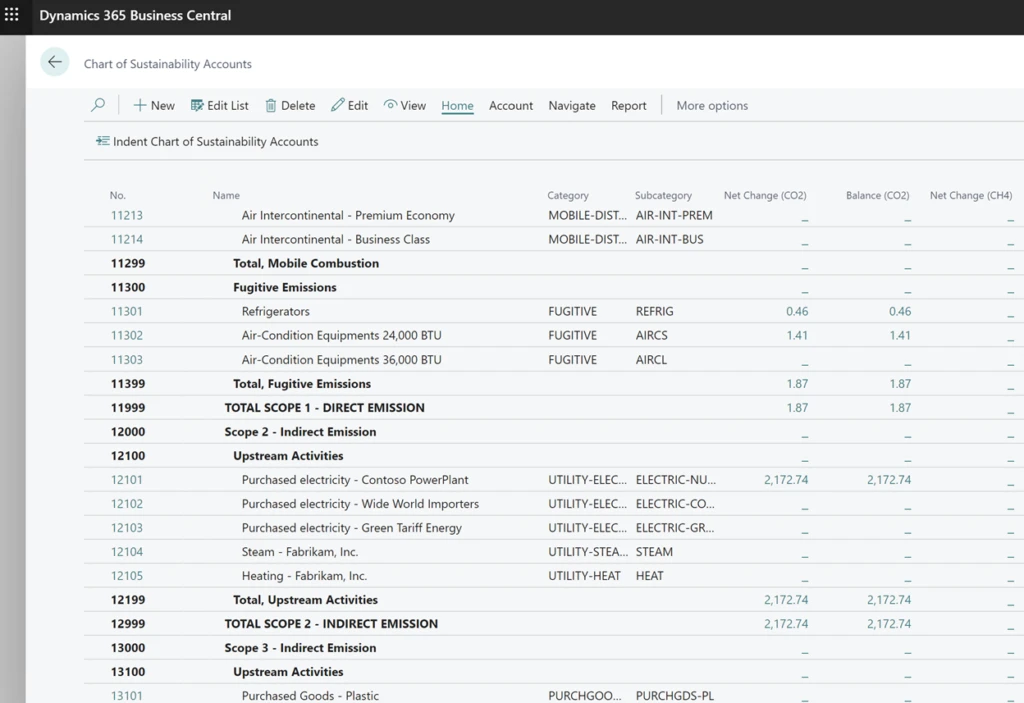
Task: Select the TOTAL SCOPE 1 - DIRECT EMISSION row
Action: pyautogui.click(x=324, y=407)
